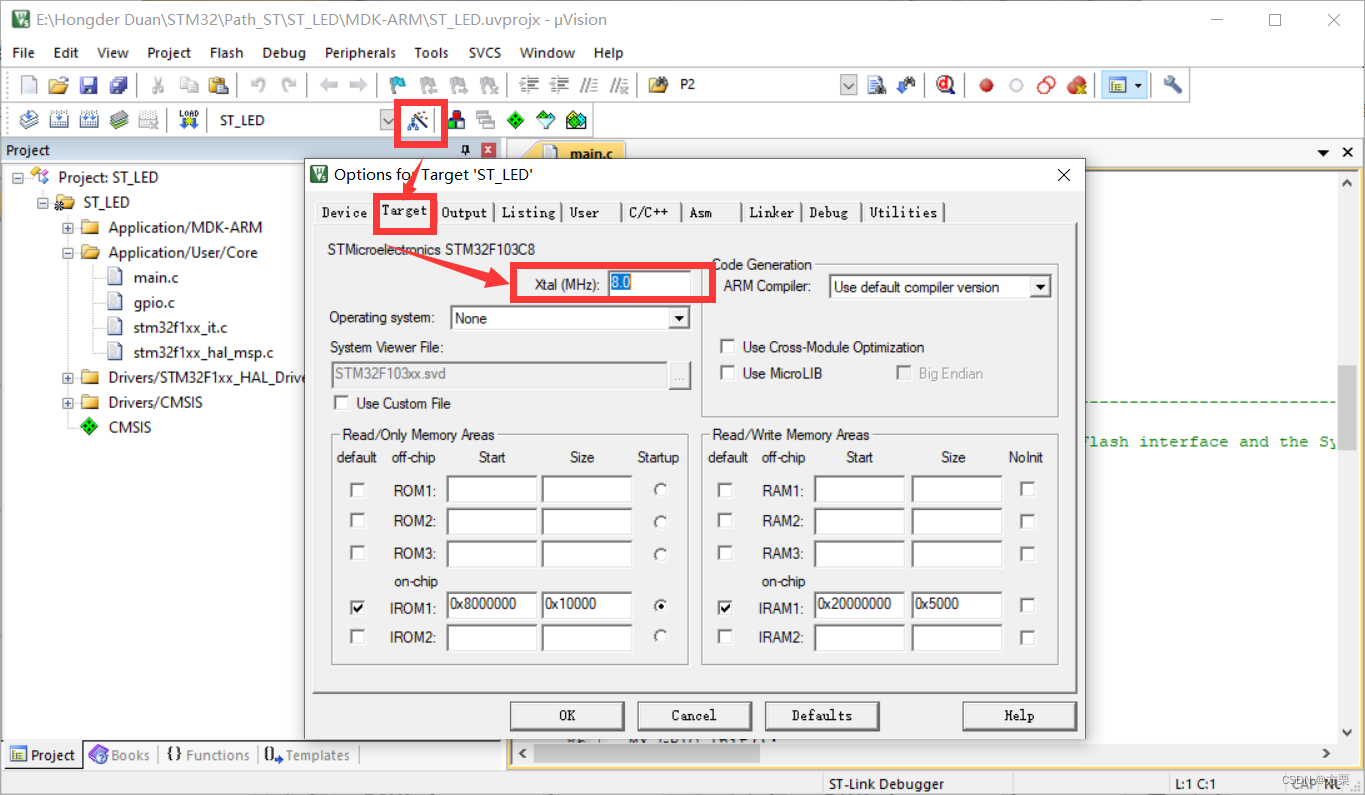Open Configuration via the wrench icon
The image size is (1365, 795).
click(x=1172, y=85)
